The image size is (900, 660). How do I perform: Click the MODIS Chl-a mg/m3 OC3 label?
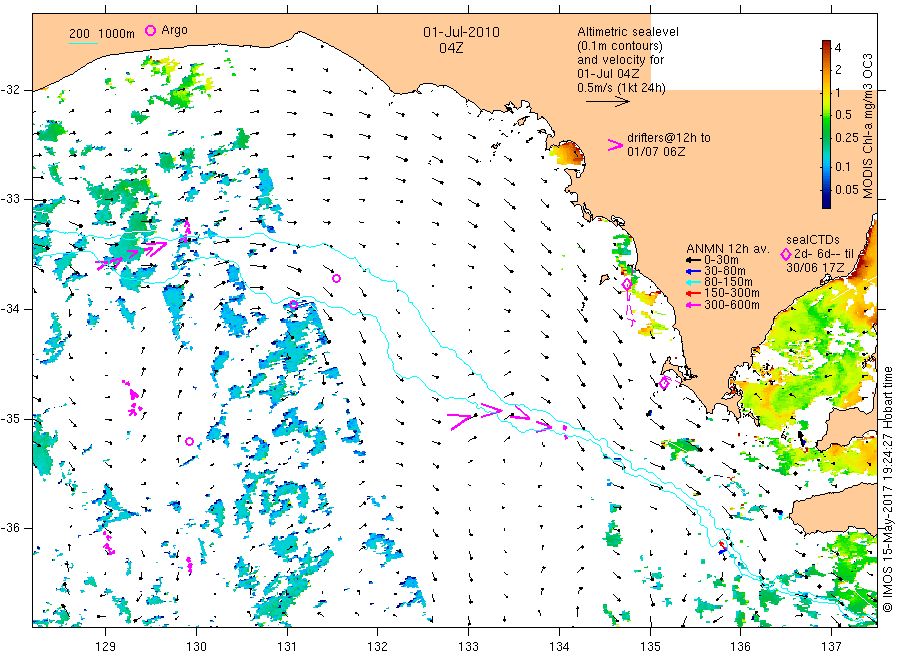tap(868, 126)
